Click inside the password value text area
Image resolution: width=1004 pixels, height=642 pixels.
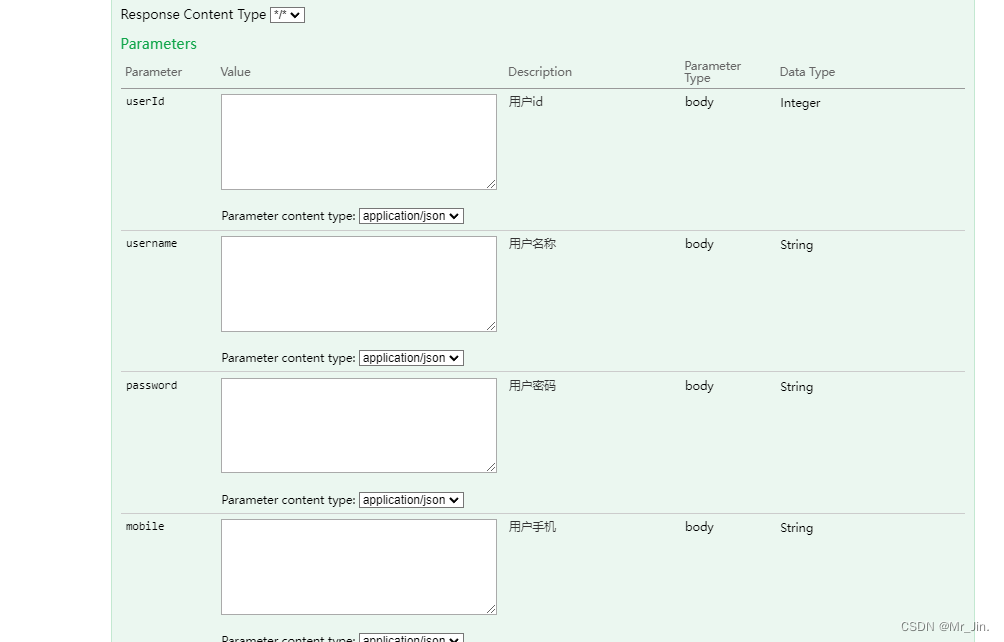coord(358,425)
